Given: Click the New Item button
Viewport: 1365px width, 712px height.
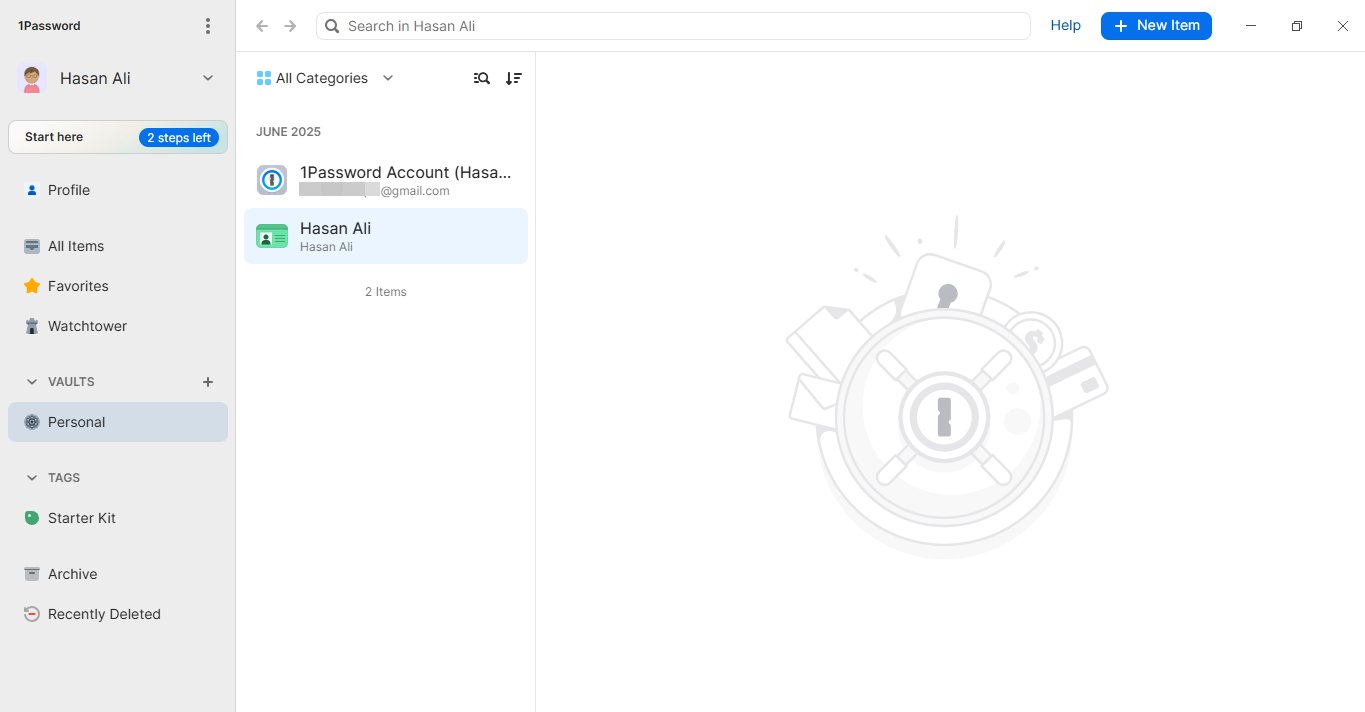Looking at the screenshot, I should point(1156,26).
